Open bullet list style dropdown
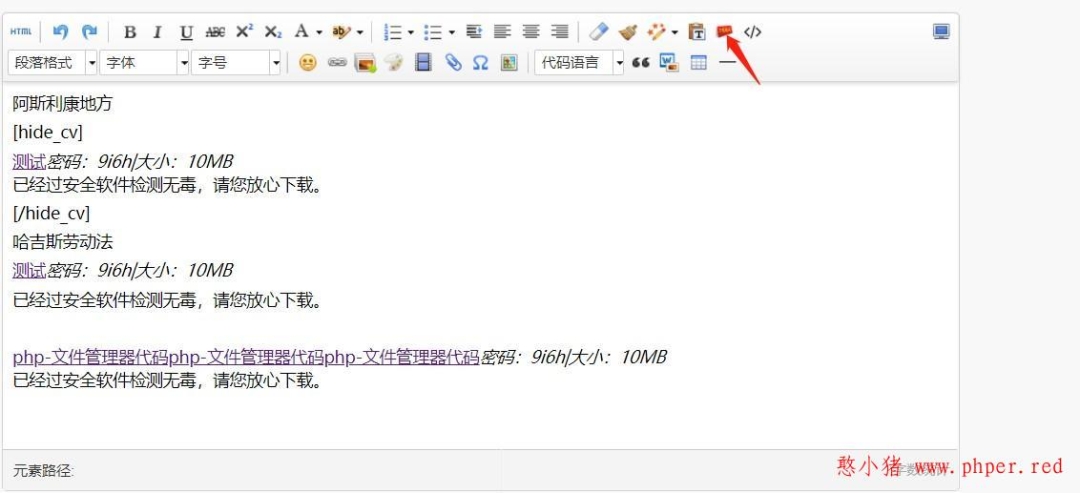The image size is (1080, 493). click(x=451, y=32)
